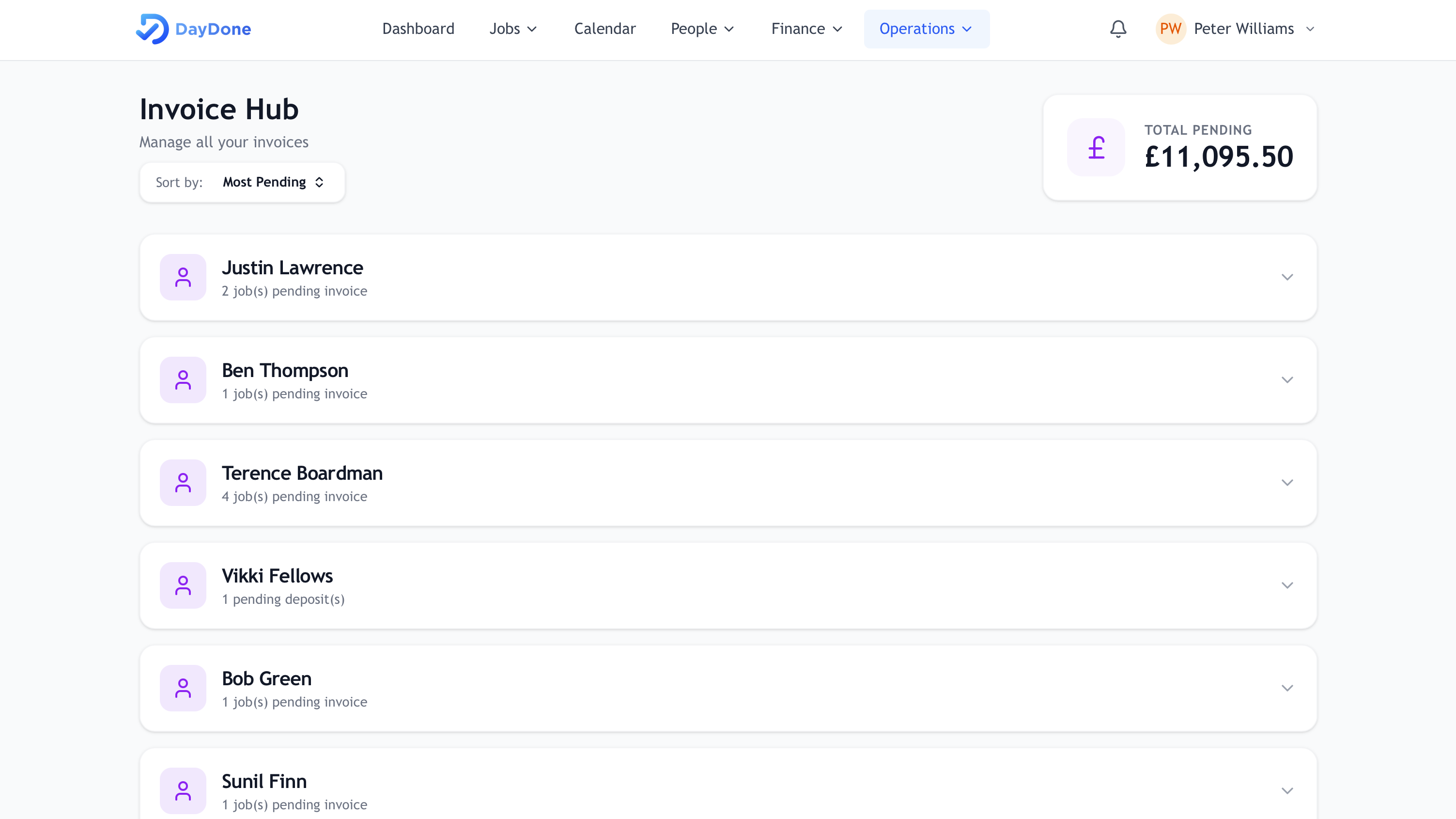This screenshot has width=1456, height=819.
Task: Expand Vikki Fellows' card chevron
Action: pyautogui.click(x=1287, y=585)
